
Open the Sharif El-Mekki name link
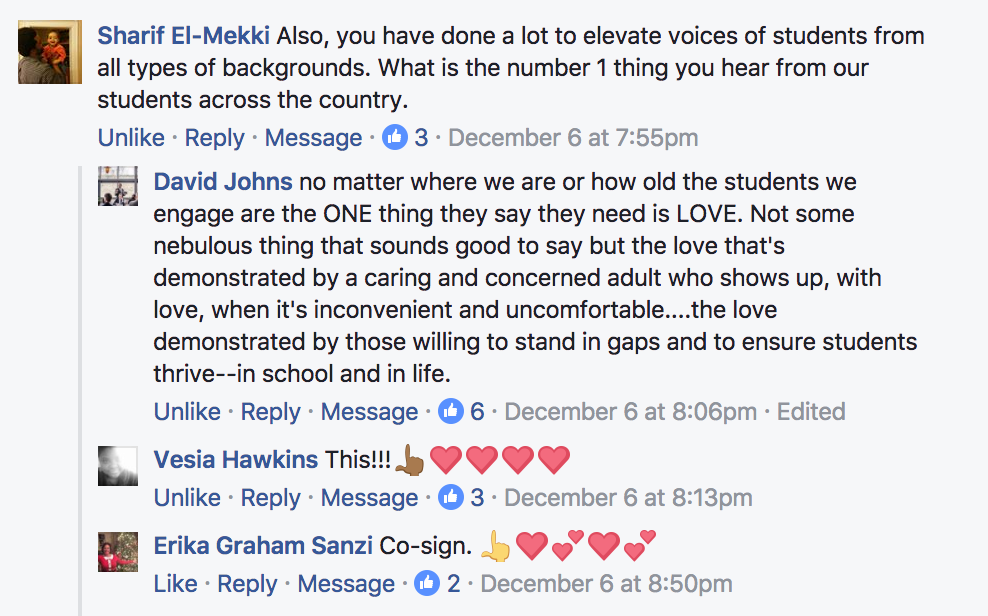tap(183, 36)
